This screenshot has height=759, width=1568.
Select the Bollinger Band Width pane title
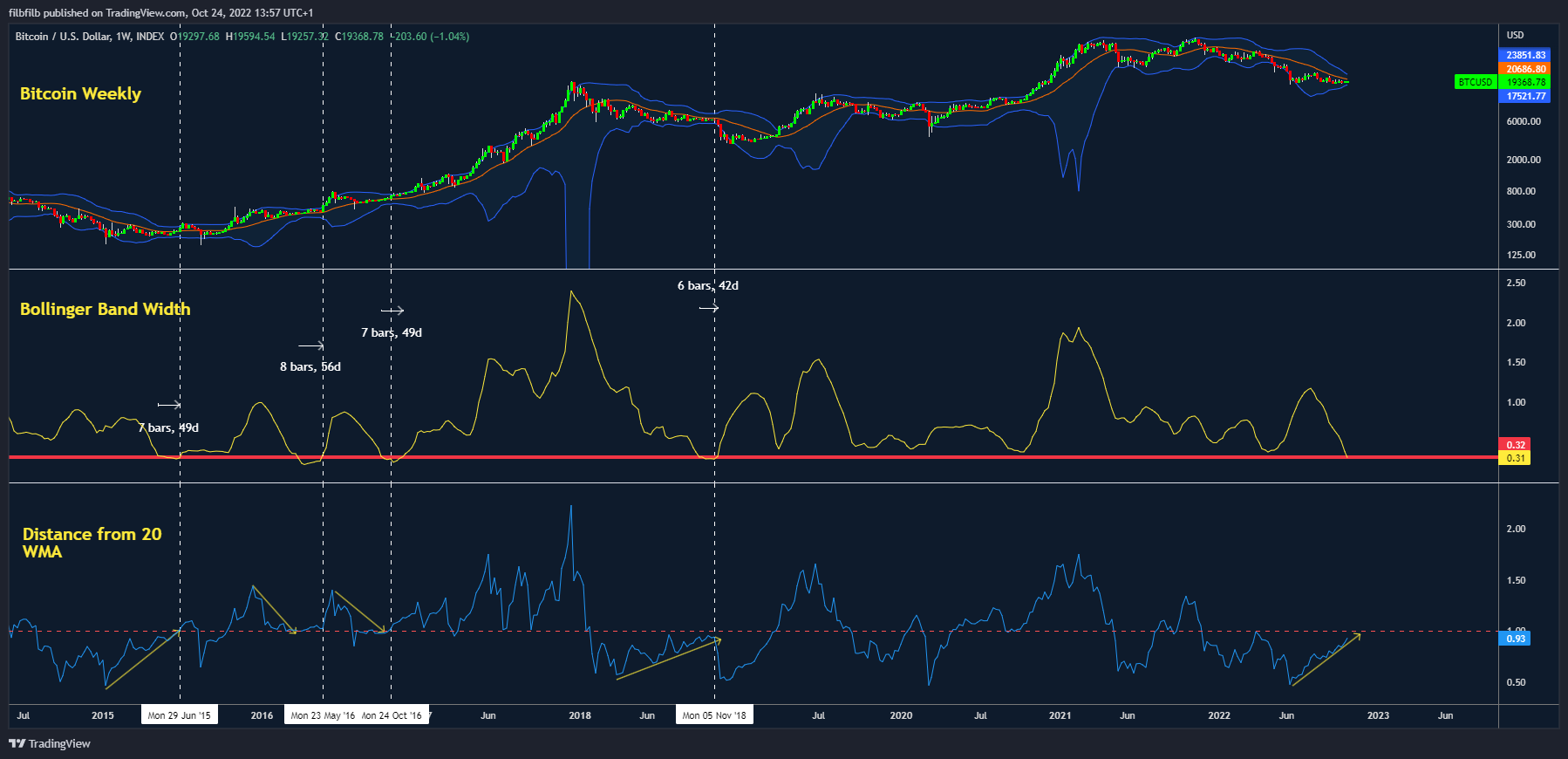pos(105,309)
